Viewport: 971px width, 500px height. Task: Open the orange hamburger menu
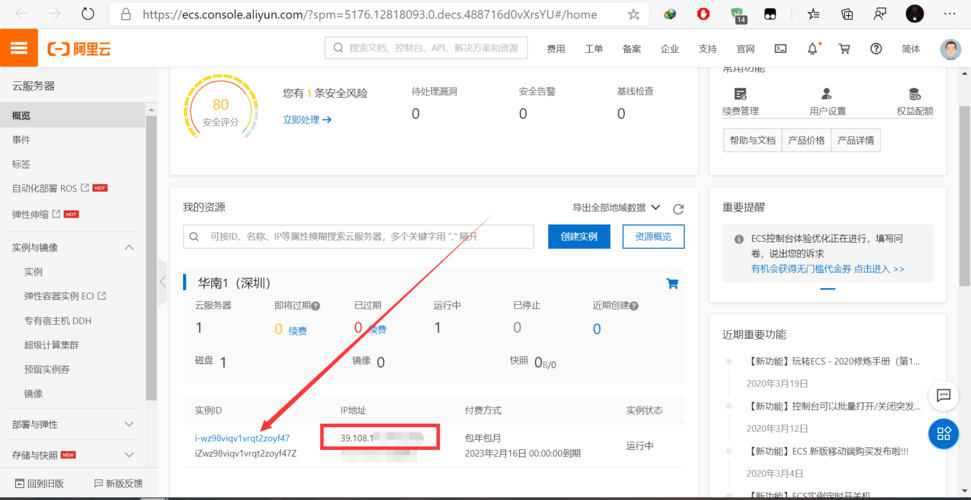(19, 48)
